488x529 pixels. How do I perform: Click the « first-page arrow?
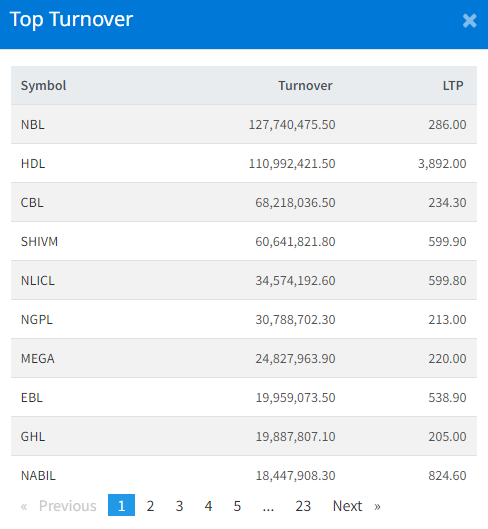click(24, 506)
